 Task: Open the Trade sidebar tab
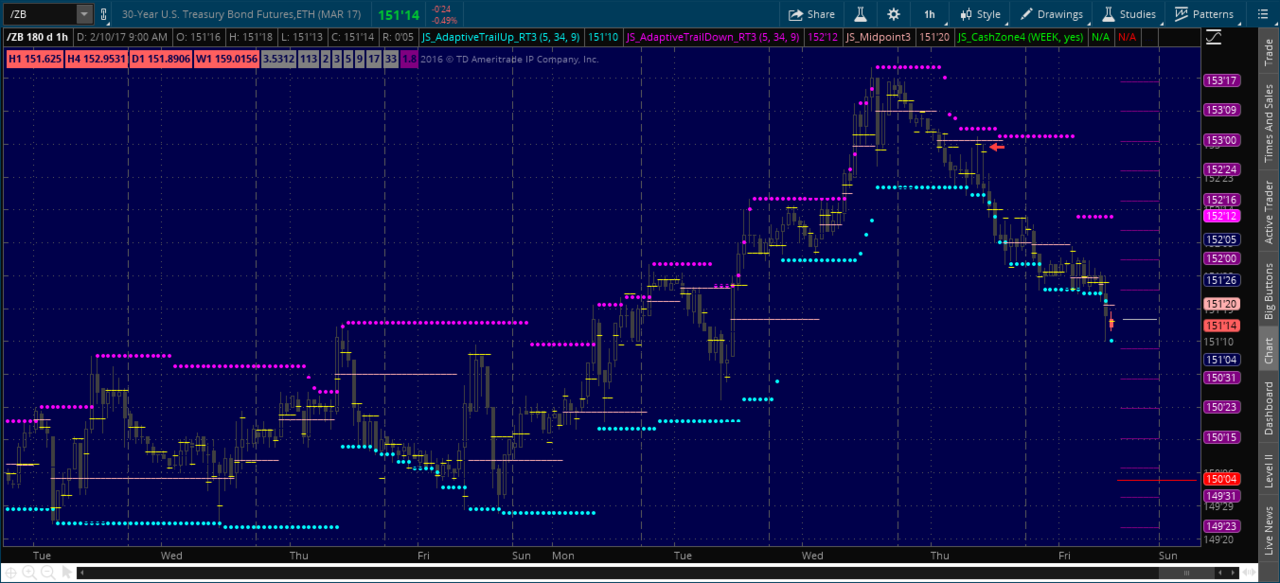click(1269, 52)
